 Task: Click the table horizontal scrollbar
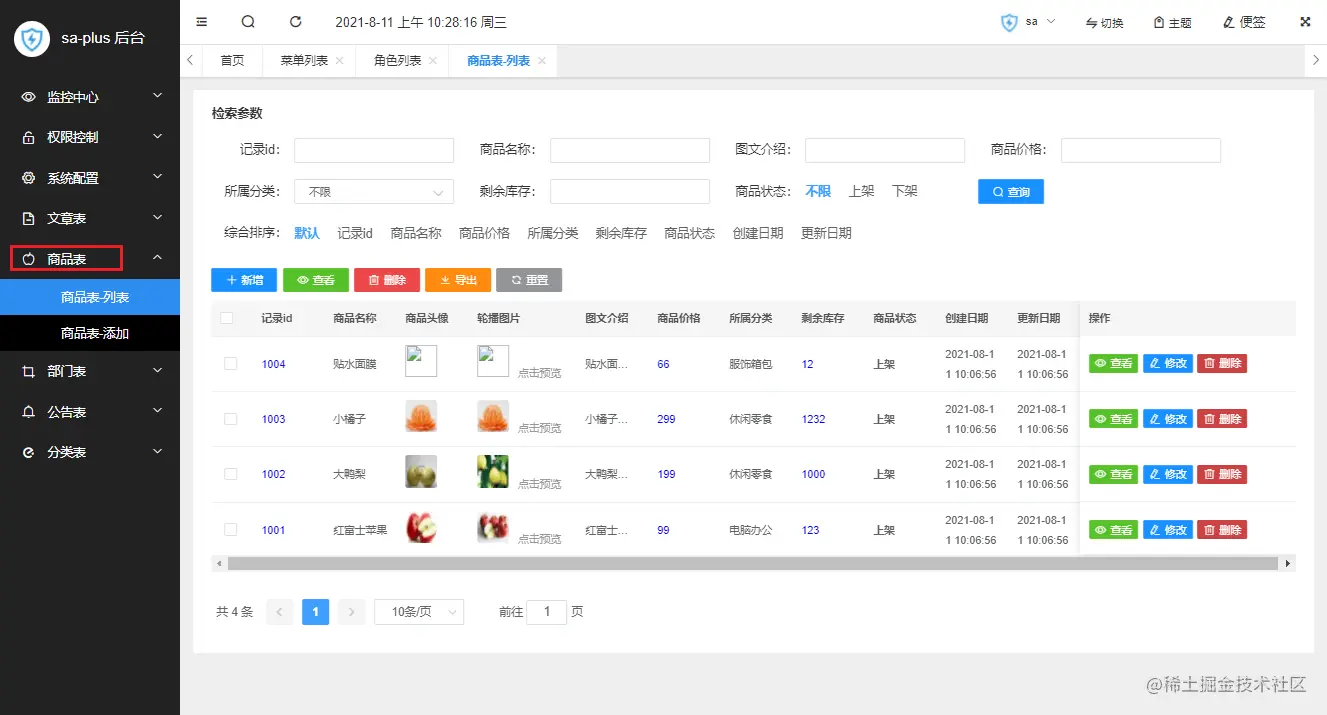click(752, 564)
